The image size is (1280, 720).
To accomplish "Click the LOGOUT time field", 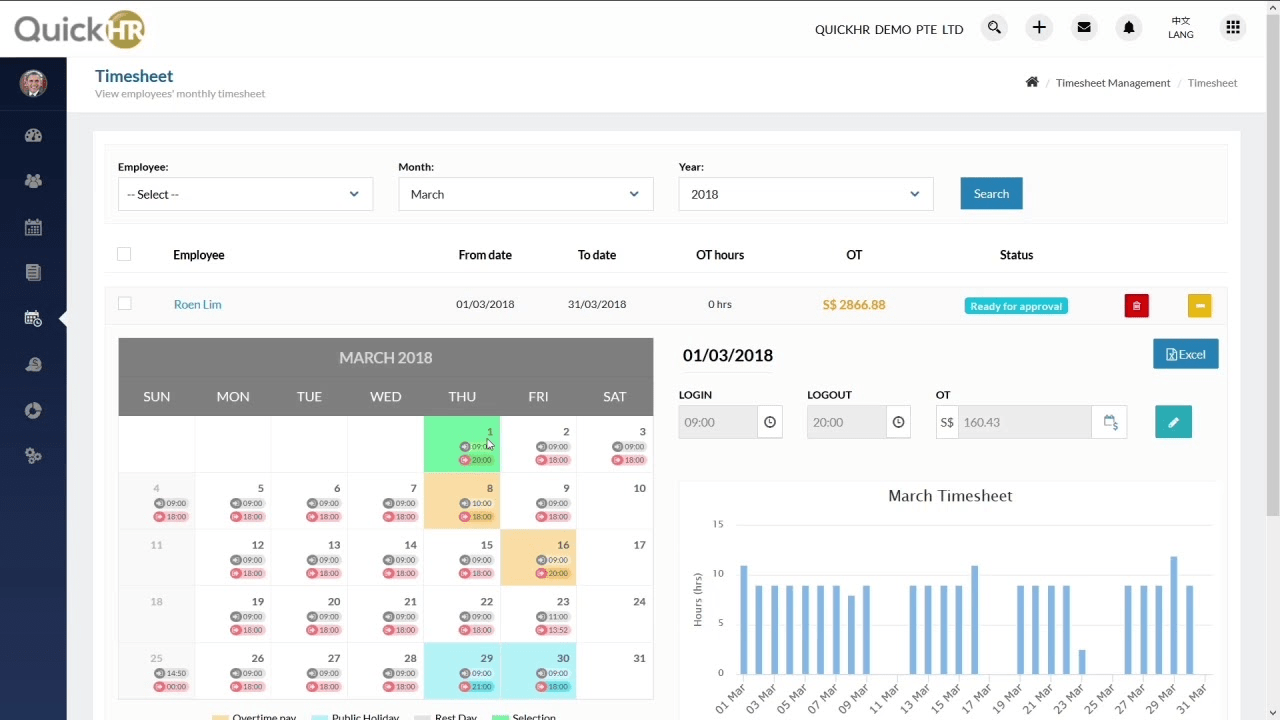I will (847, 422).
